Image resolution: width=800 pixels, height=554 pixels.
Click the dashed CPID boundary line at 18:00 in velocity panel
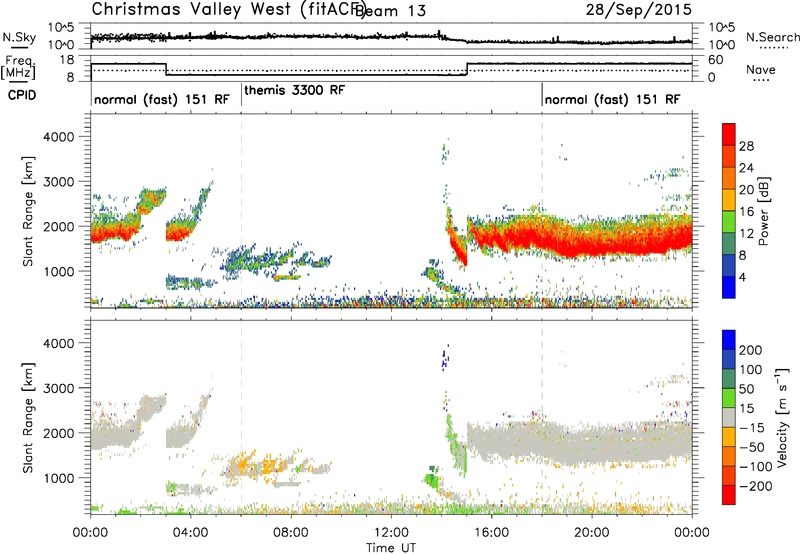542,417
